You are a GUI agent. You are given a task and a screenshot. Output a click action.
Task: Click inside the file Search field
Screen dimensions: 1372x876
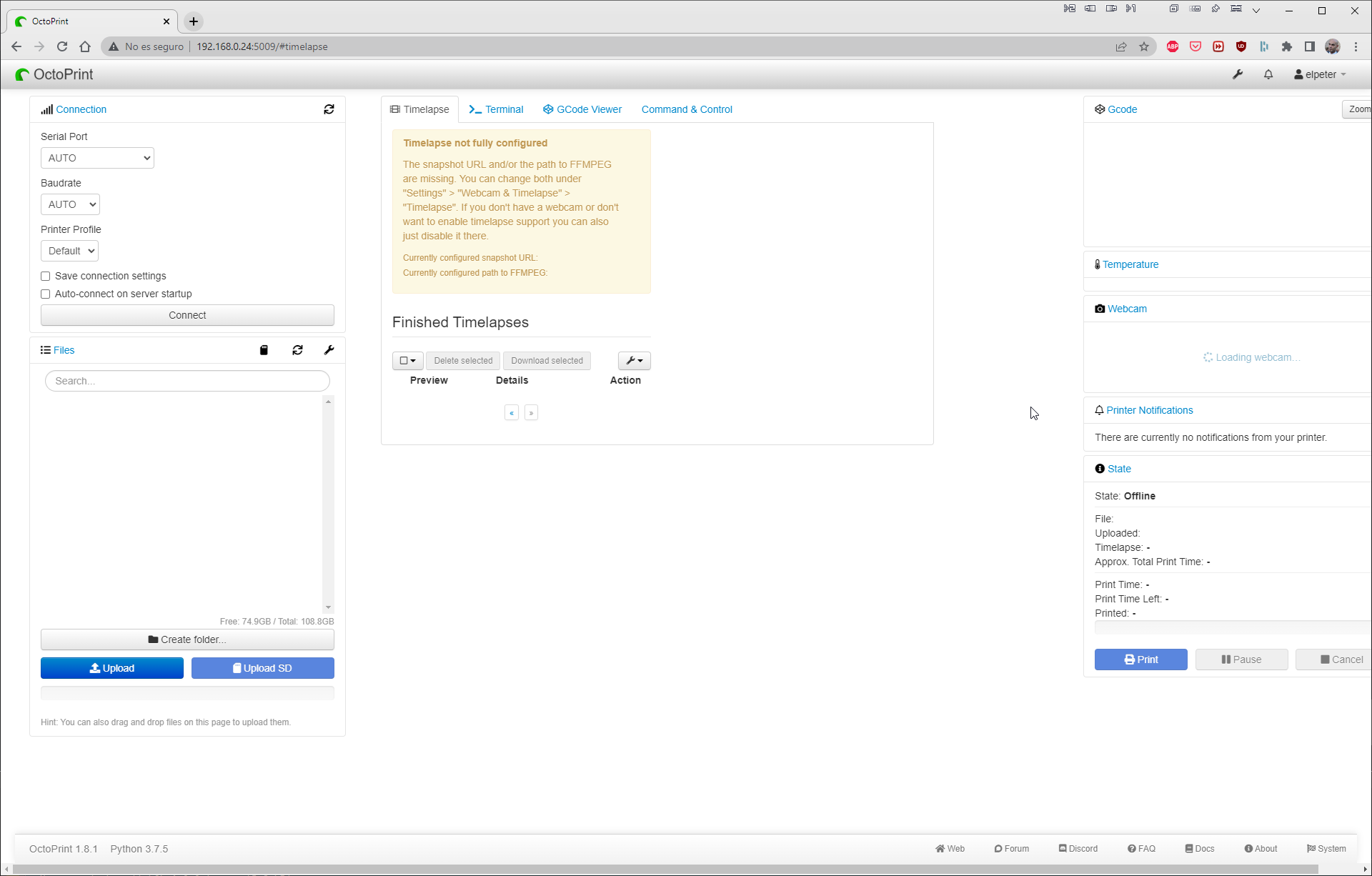[x=187, y=380]
